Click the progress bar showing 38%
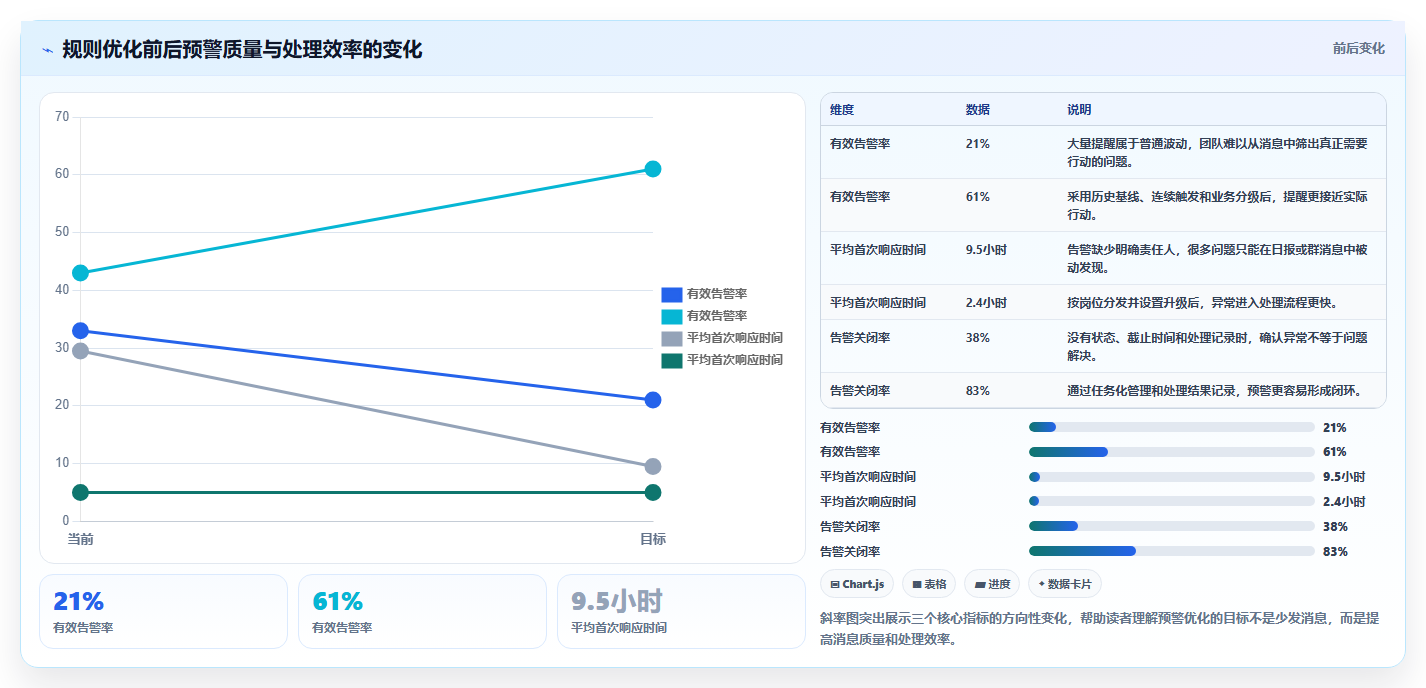 [x=1172, y=526]
